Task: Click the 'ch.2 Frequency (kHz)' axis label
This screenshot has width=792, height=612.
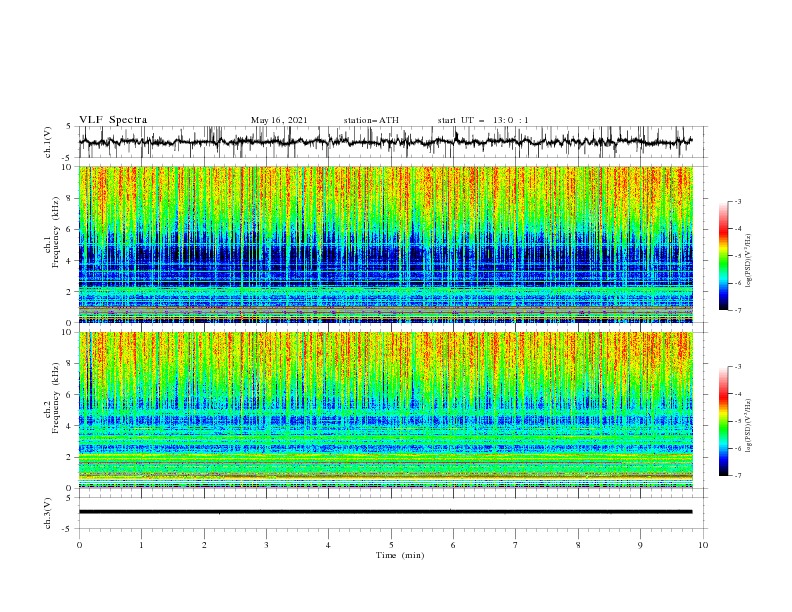Action: click(52, 398)
